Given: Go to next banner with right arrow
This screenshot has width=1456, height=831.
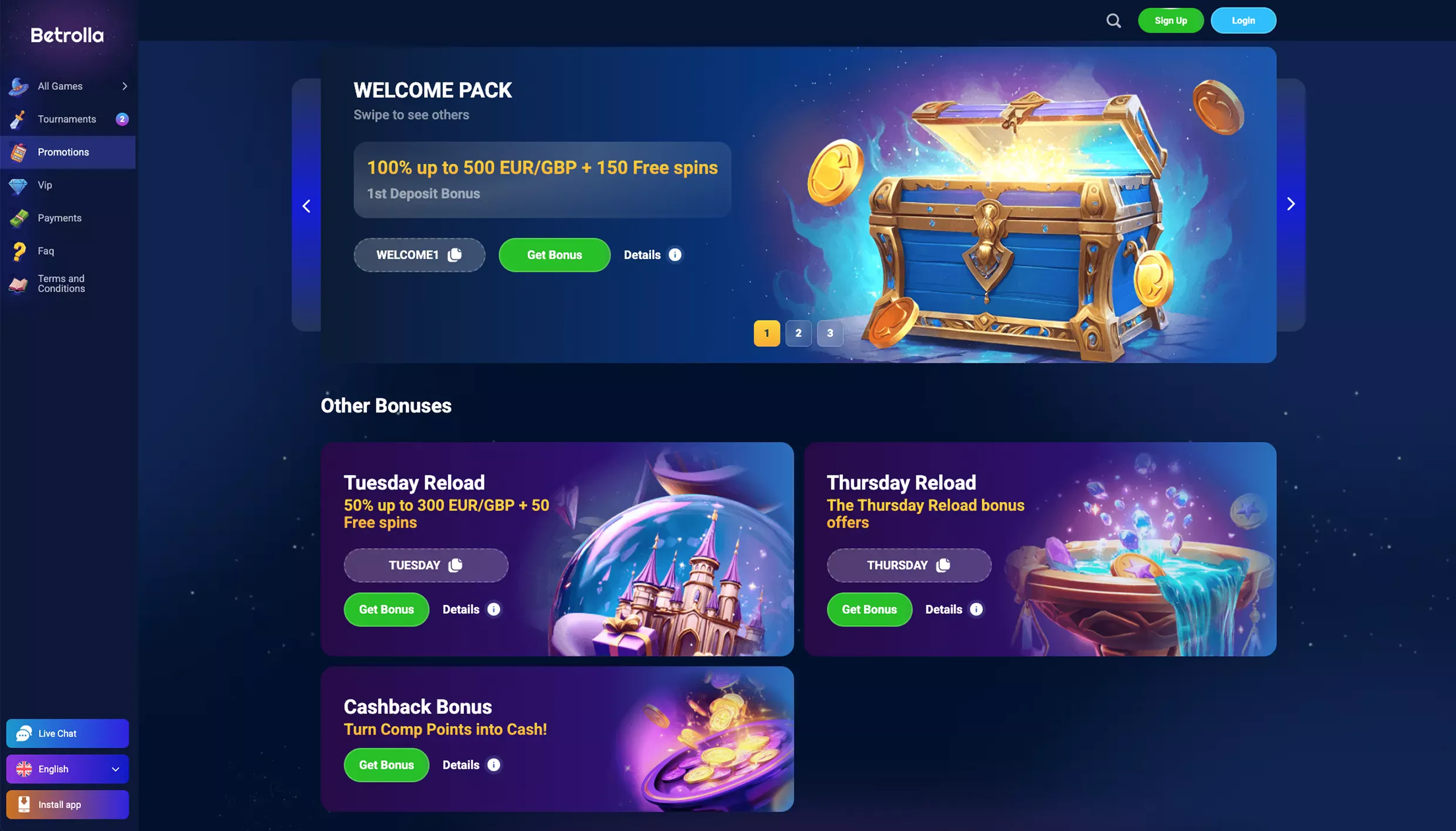Looking at the screenshot, I should pyautogui.click(x=1290, y=204).
